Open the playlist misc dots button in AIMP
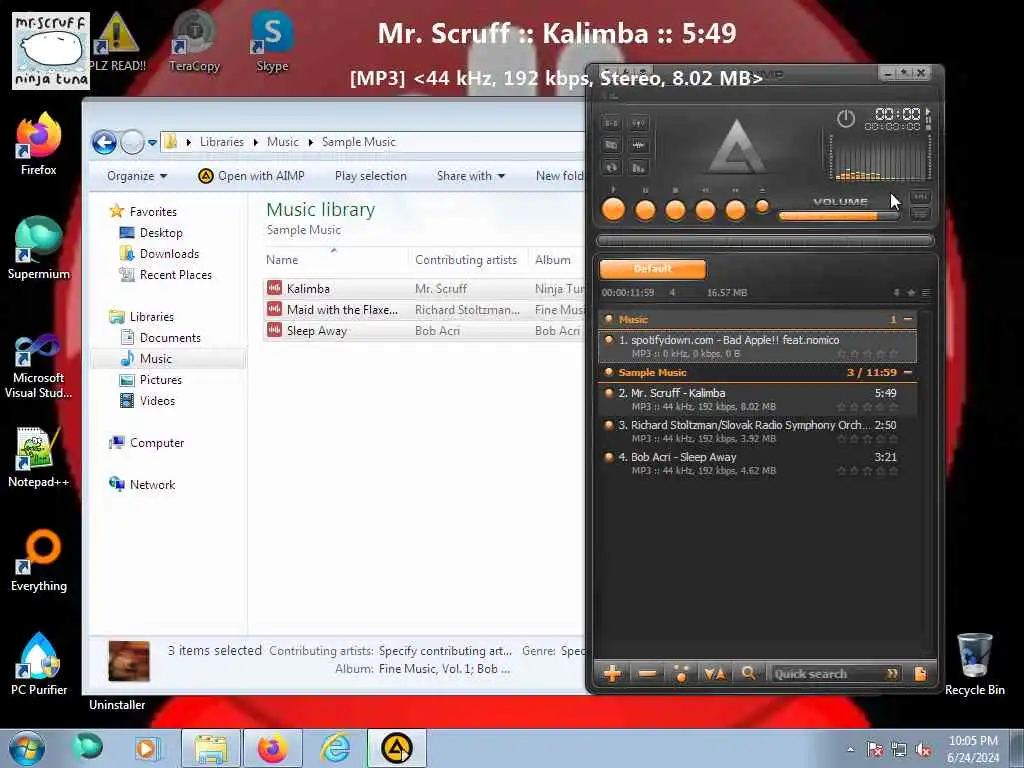Image resolution: width=1024 pixels, height=768 pixels. tap(680, 673)
